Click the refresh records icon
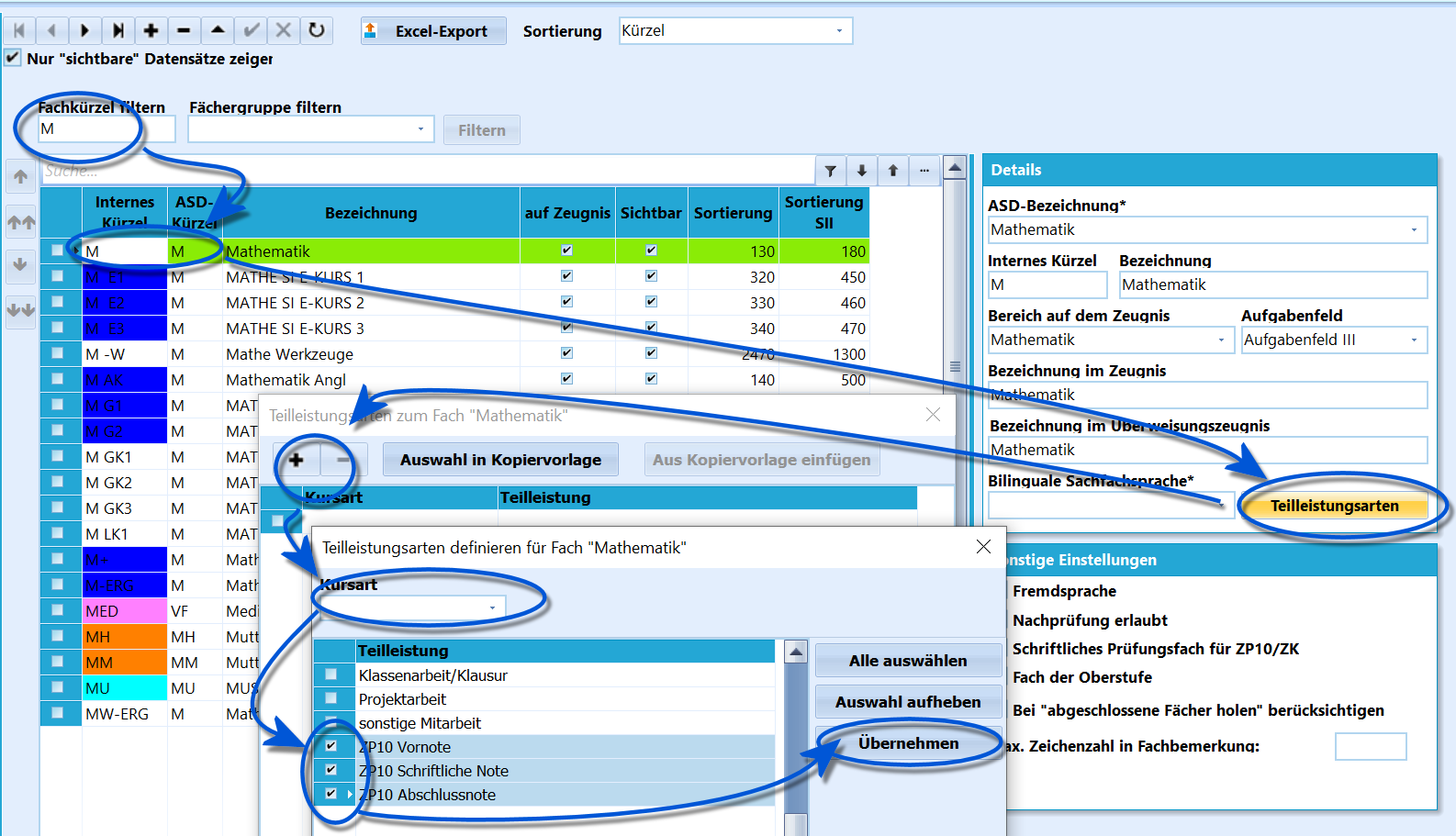The image size is (1456, 836). coord(317,30)
